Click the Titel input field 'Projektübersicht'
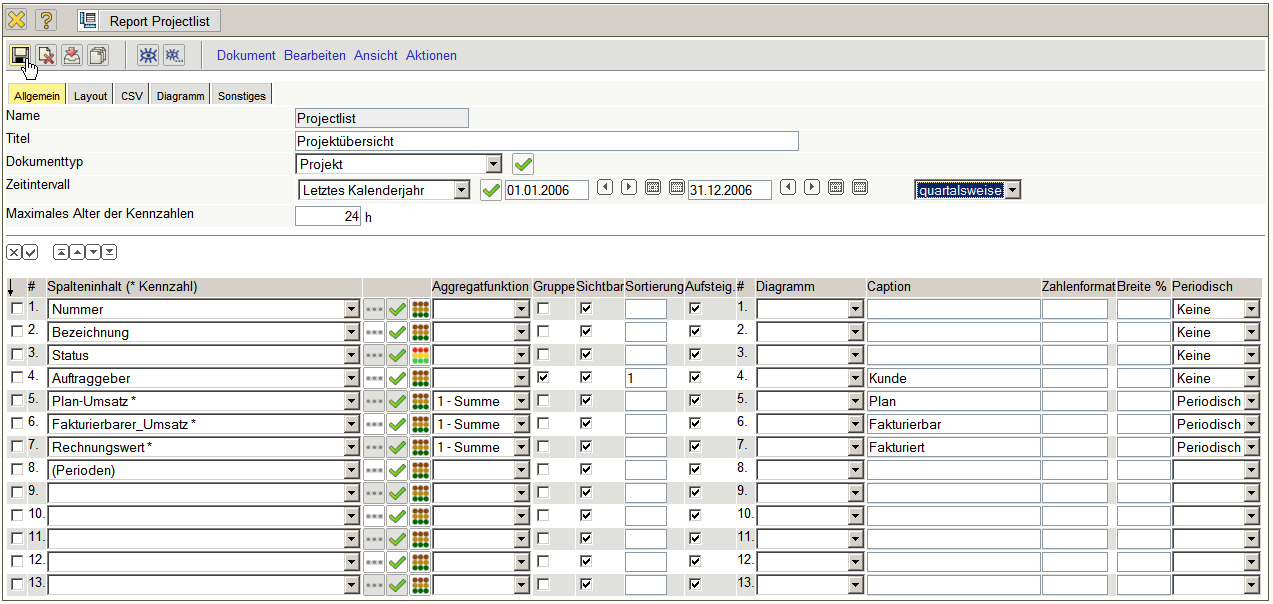Screen dimensions: 1273x604 tap(547, 141)
